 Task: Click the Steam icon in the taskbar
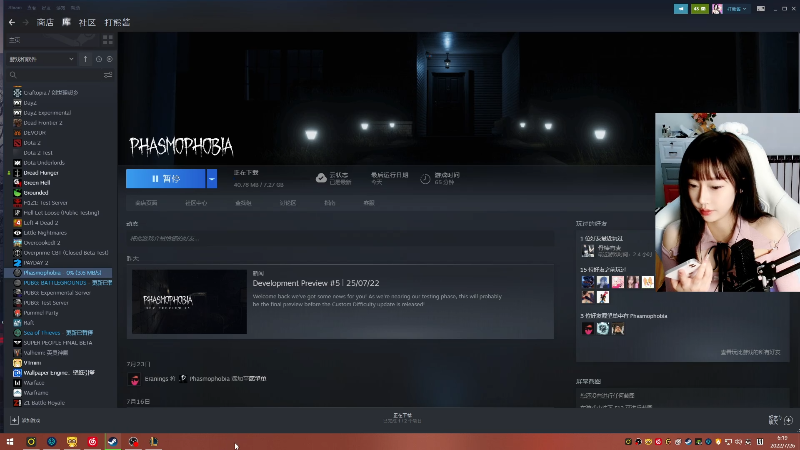(113, 442)
